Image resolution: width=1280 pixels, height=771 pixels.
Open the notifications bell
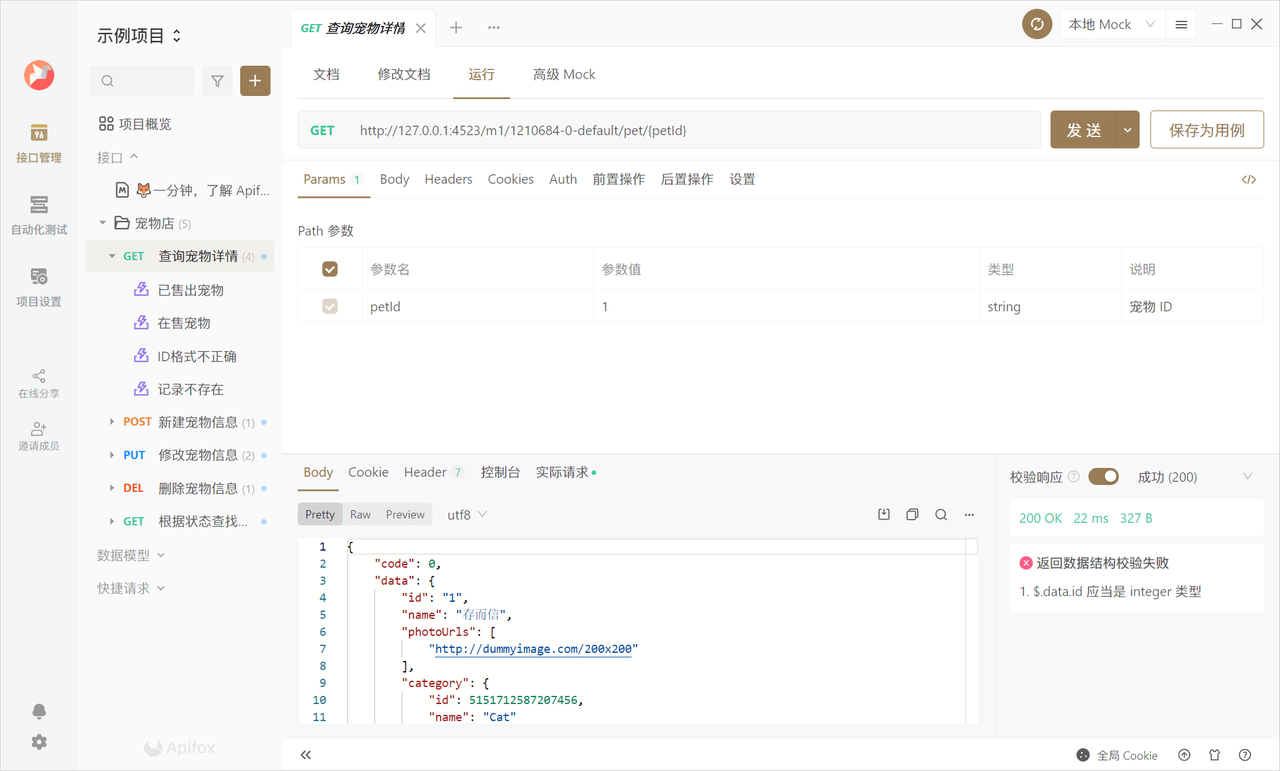[x=39, y=711]
